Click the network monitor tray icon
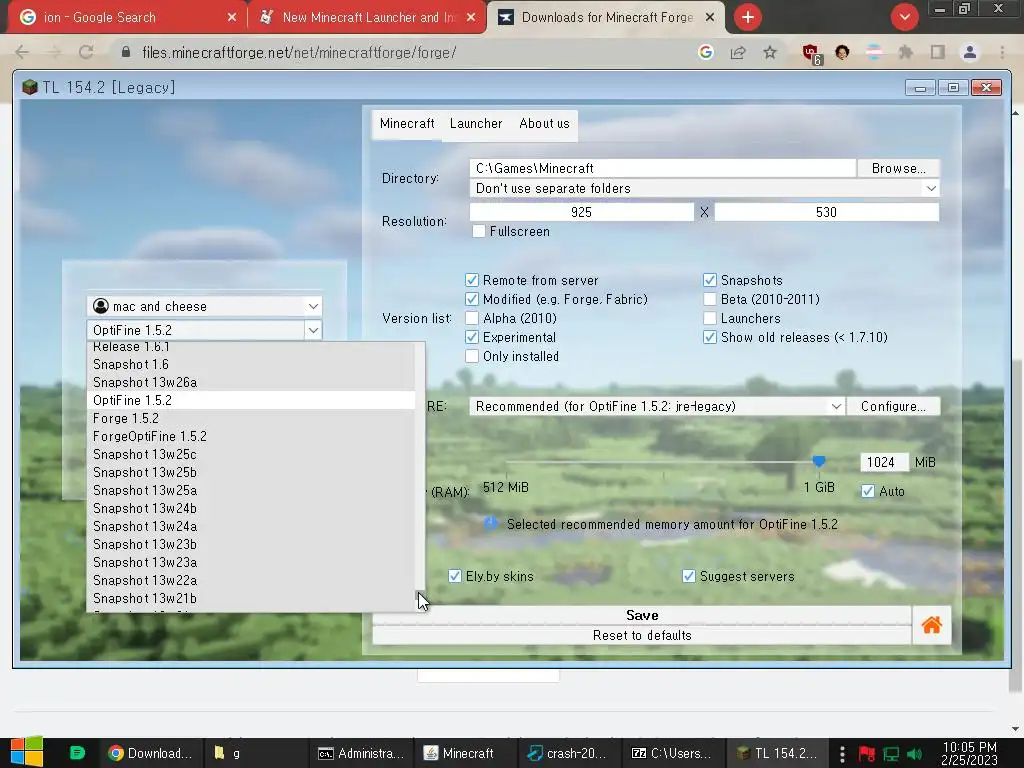The image size is (1024, 768). (x=891, y=754)
